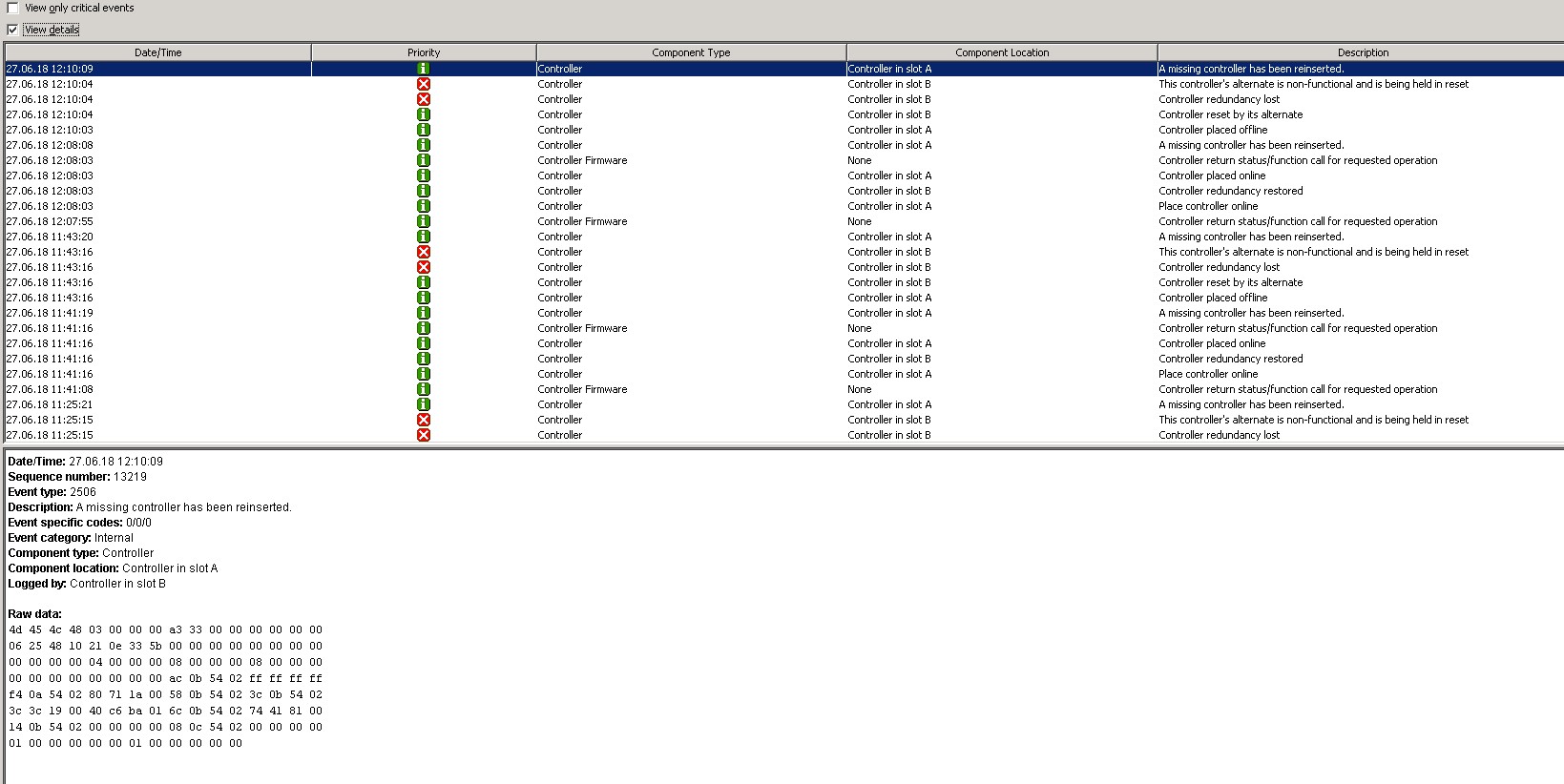Click the info icon on the 11:41:19 event row
Screen dimensions: 1564x784
[x=424, y=313]
